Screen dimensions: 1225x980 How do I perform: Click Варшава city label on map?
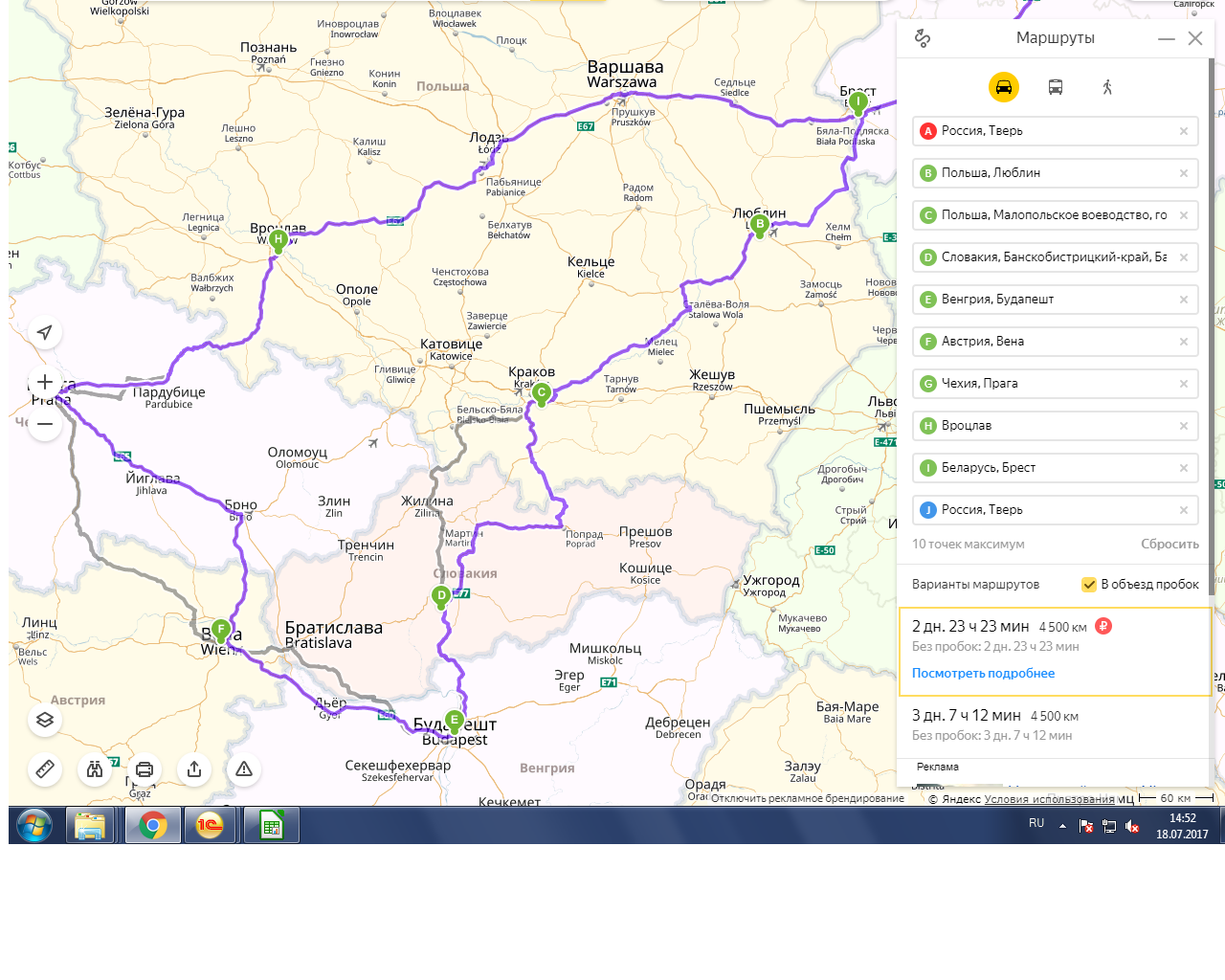pyautogui.click(x=625, y=74)
